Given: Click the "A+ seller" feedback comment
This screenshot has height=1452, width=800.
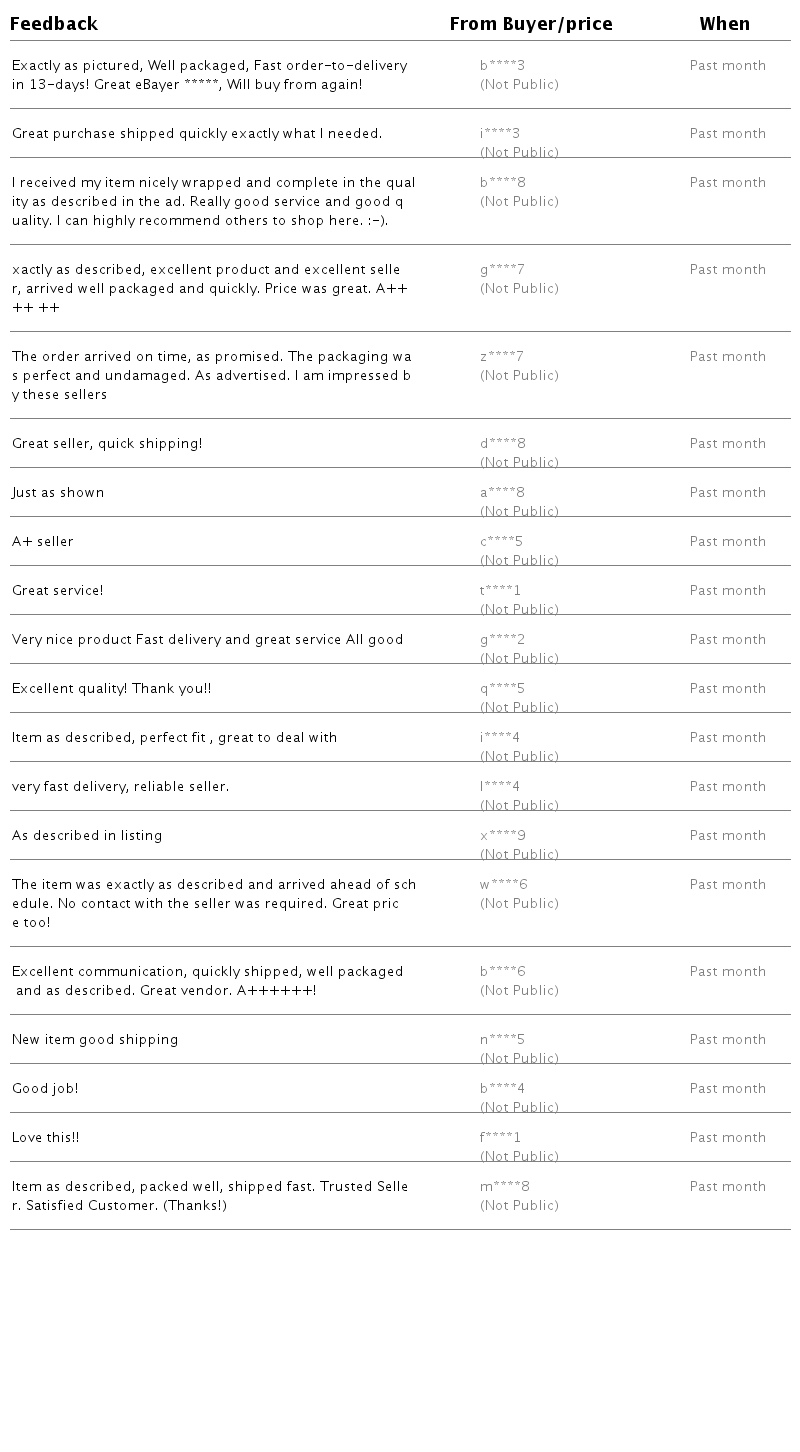Looking at the screenshot, I should pos(43,542).
